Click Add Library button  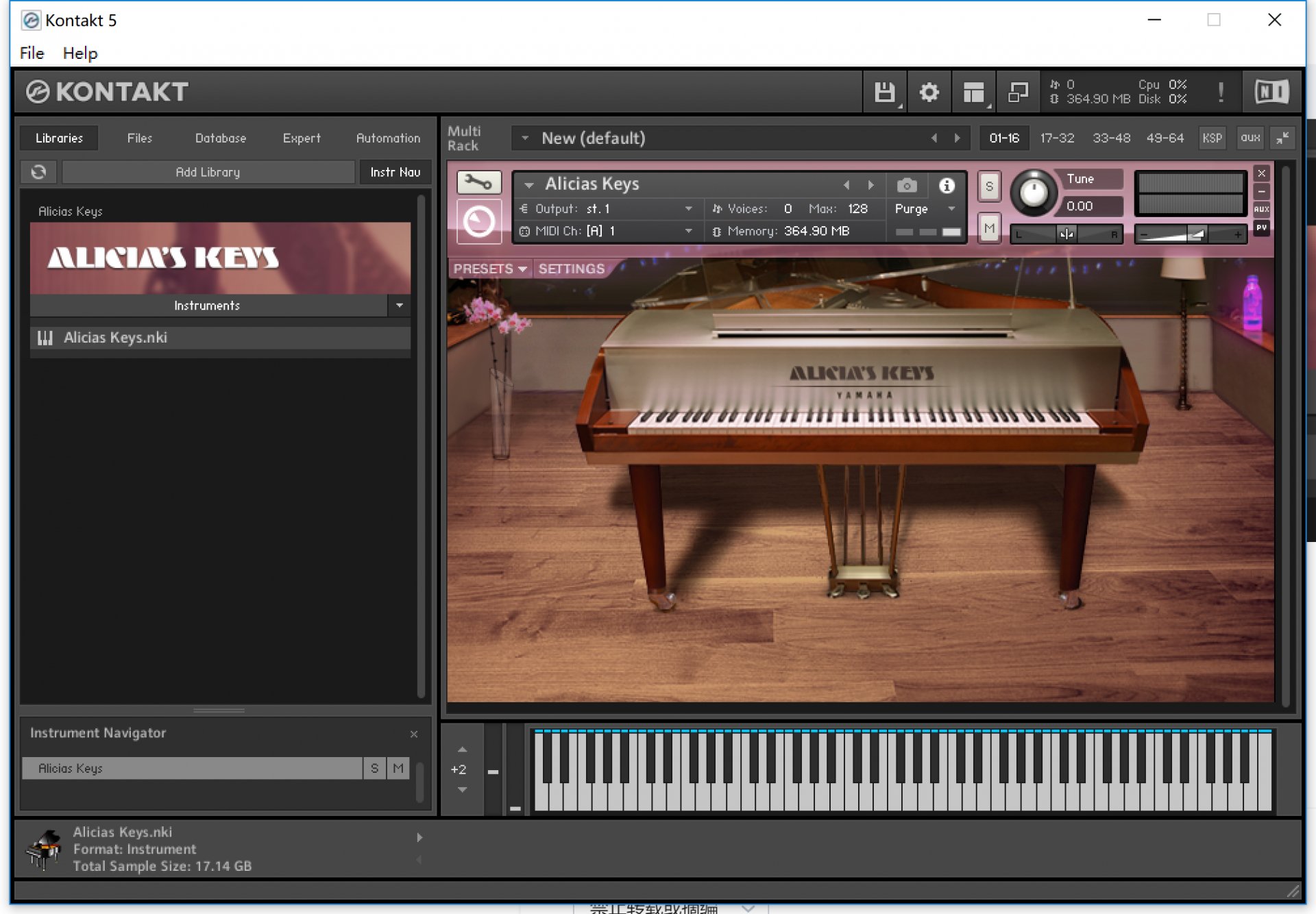[x=208, y=172]
